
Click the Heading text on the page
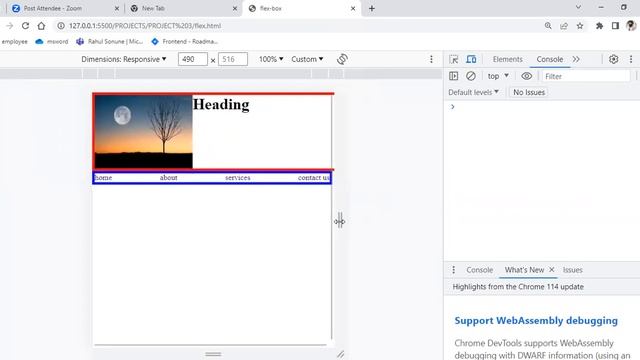point(221,104)
